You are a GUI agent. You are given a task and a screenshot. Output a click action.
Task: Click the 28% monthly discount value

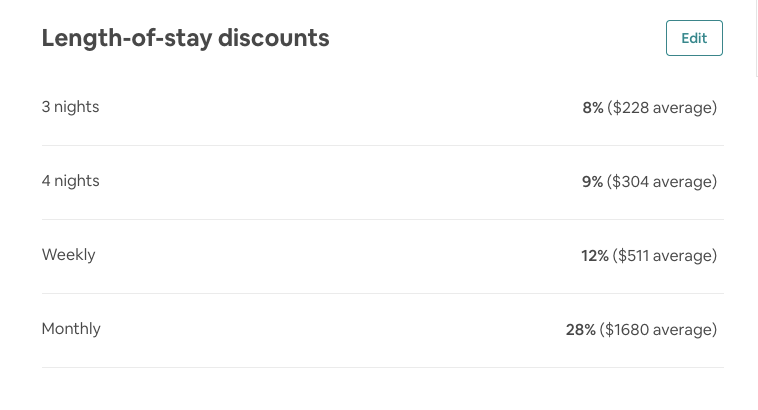coord(581,330)
